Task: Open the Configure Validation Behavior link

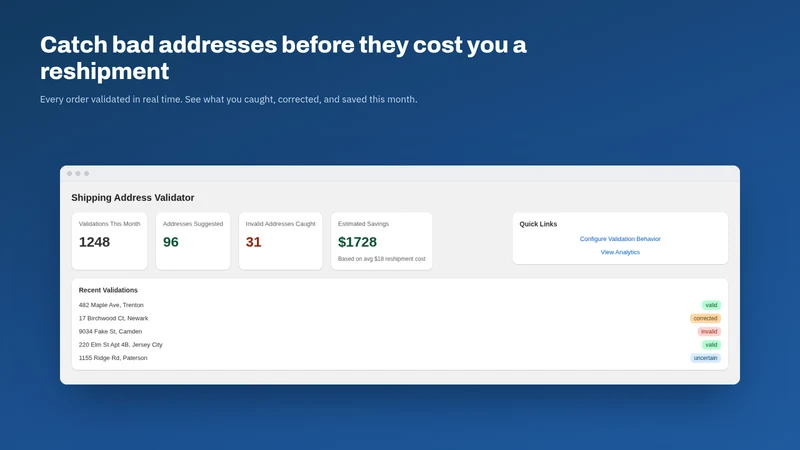Action: 620,239
